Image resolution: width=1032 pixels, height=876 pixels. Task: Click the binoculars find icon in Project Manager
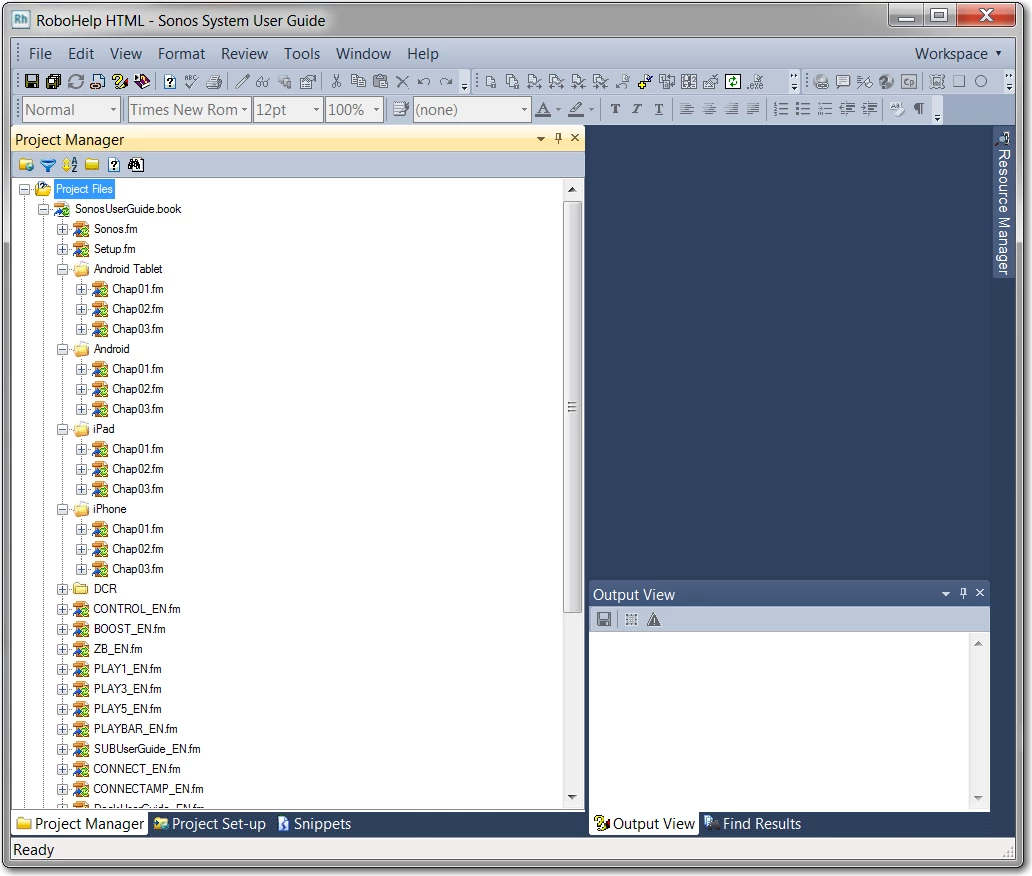click(x=136, y=165)
